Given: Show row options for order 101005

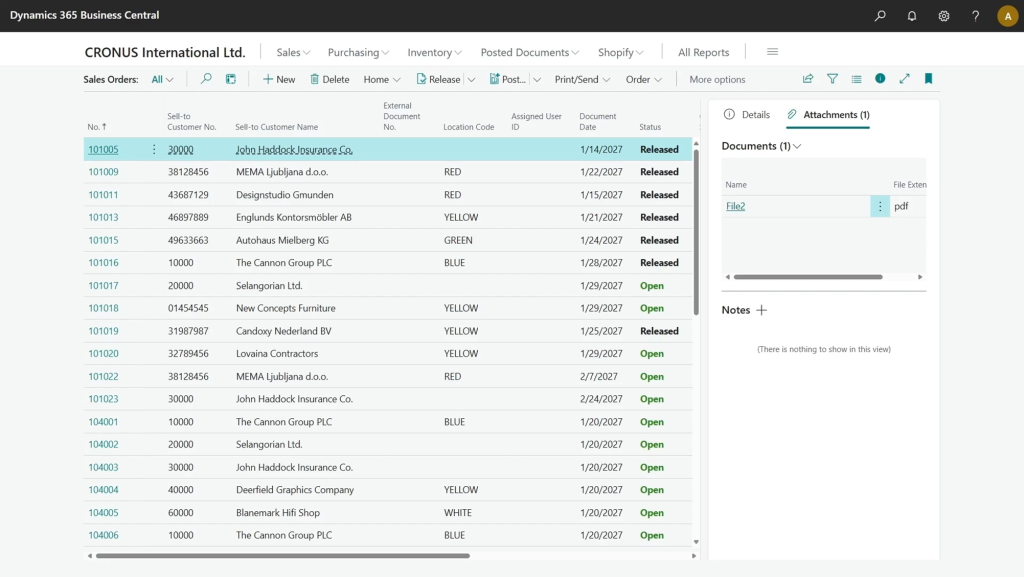Looking at the screenshot, I should (154, 149).
